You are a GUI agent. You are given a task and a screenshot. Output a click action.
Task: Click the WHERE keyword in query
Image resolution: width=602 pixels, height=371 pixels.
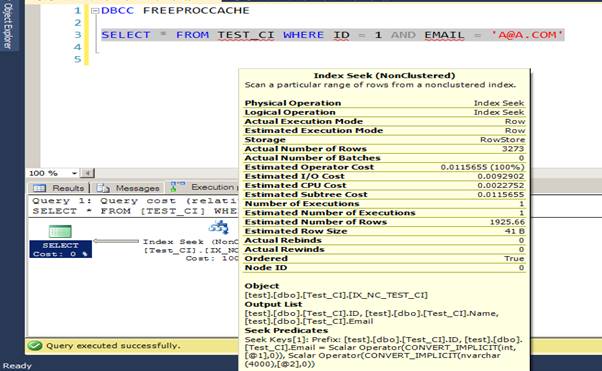pyautogui.click(x=303, y=35)
